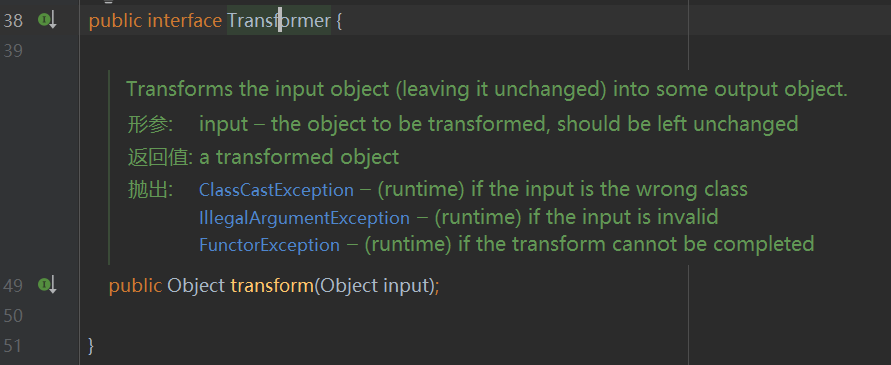Select line number 38 in the gutter

pyautogui.click(x=13, y=21)
